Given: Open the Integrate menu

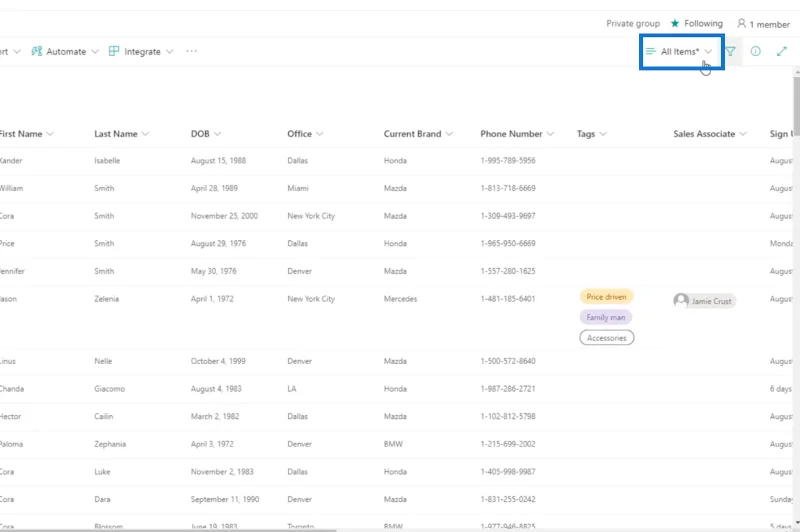Looking at the screenshot, I should tap(141, 52).
